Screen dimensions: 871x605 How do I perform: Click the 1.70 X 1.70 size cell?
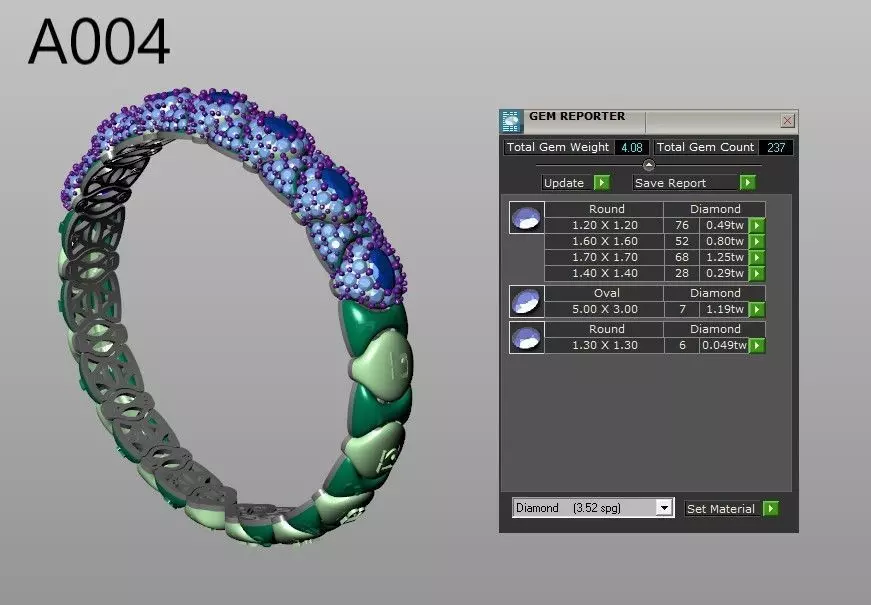(604, 257)
